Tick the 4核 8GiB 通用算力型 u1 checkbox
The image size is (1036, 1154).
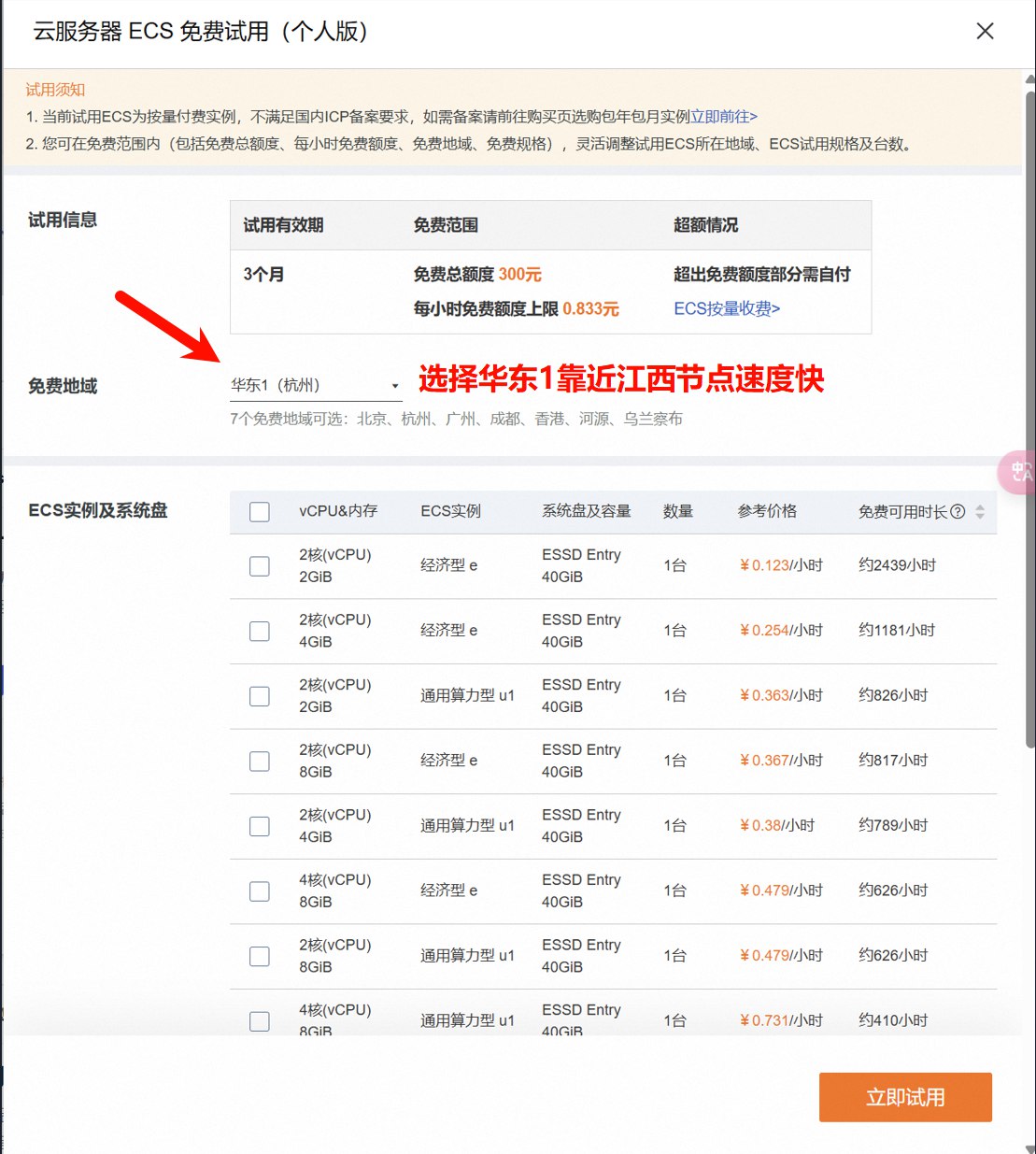point(260,1021)
